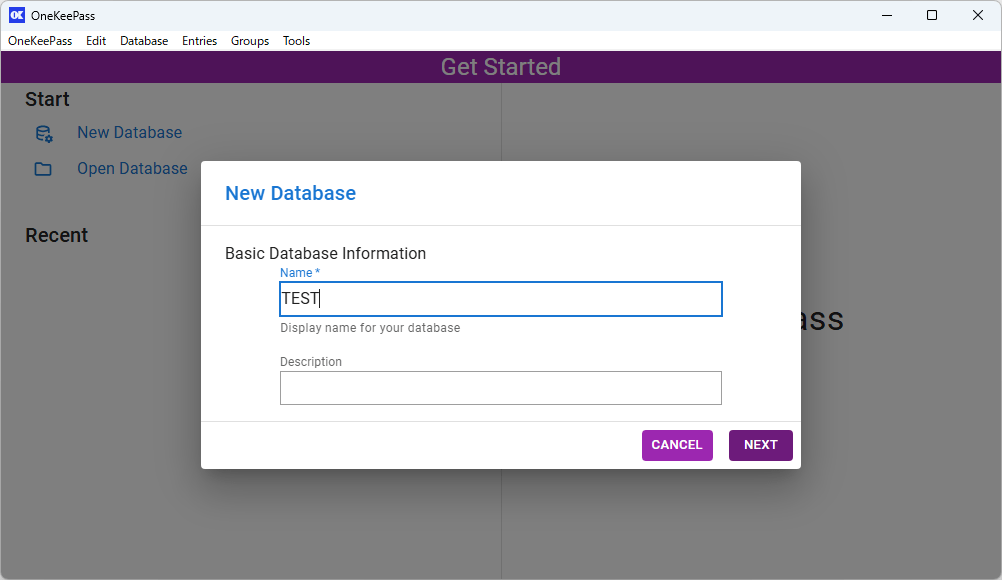Open the Tools menu
This screenshot has height=580, width=1002.
tap(296, 41)
